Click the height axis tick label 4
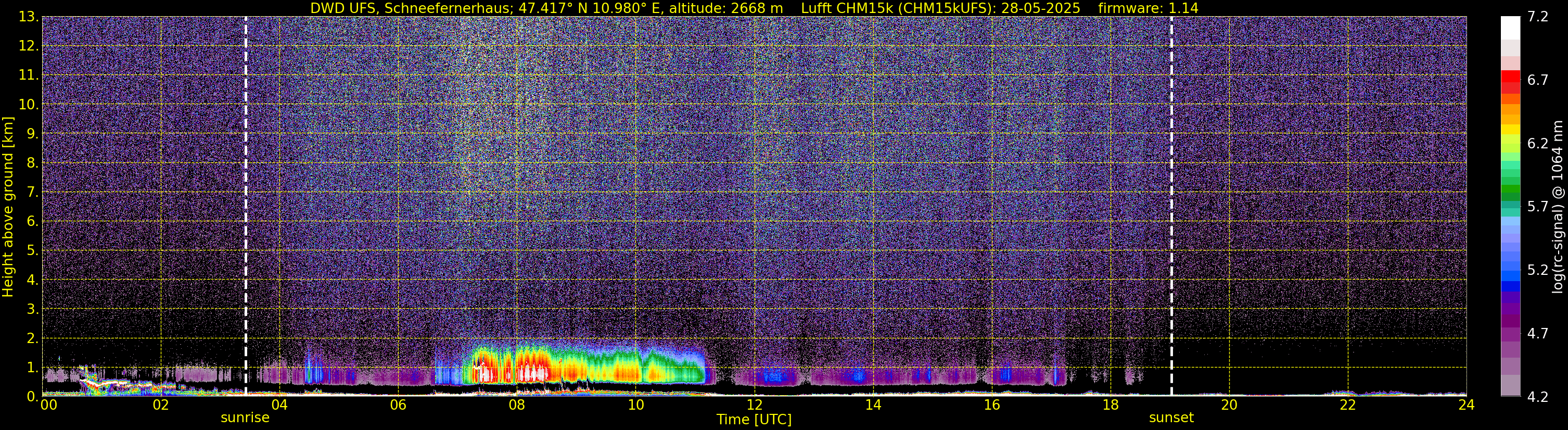 33,280
